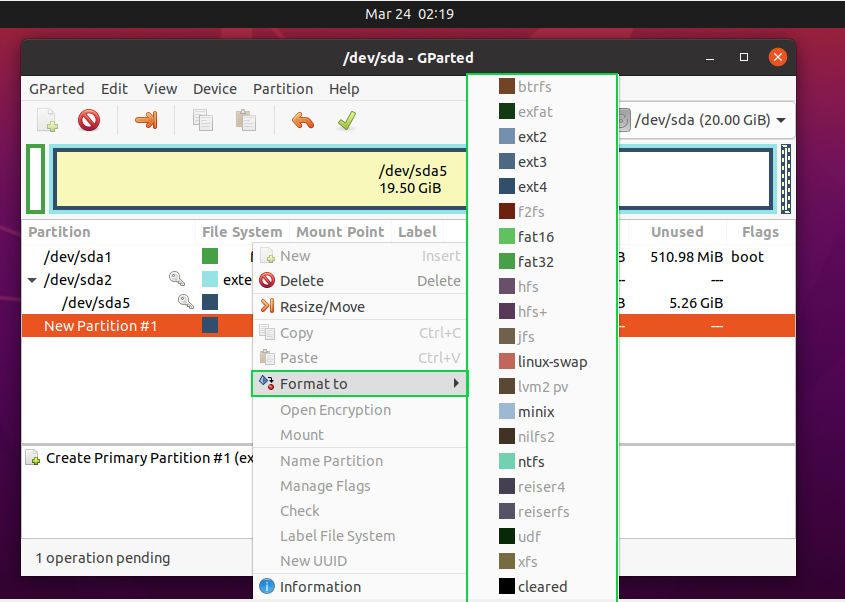
Task: Click the key icon on /dev/sda2 row
Action: pyautogui.click(x=177, y=279)
